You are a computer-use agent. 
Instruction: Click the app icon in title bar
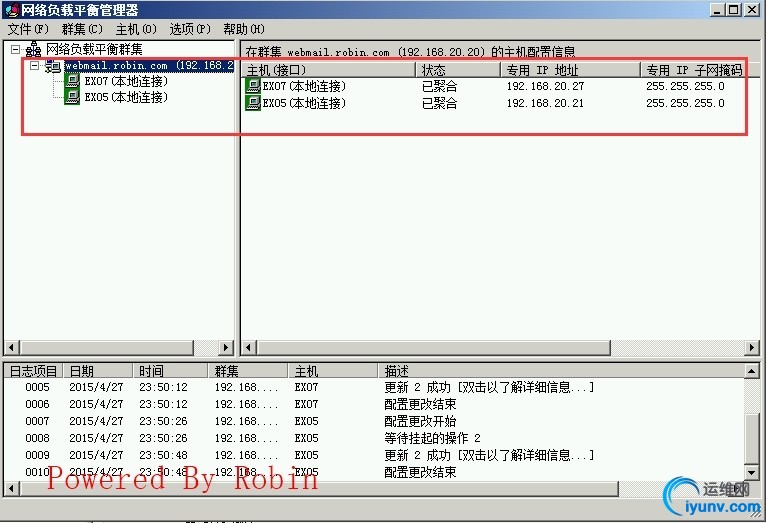(11, 10)
